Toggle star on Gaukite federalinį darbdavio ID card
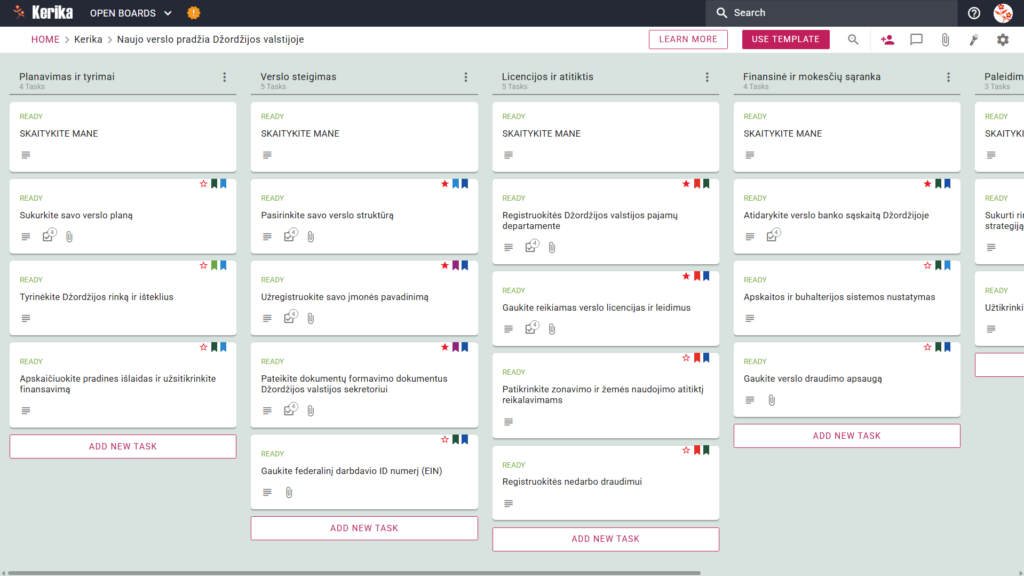This screenshot has height=576, width=1024. pos(445,440)
